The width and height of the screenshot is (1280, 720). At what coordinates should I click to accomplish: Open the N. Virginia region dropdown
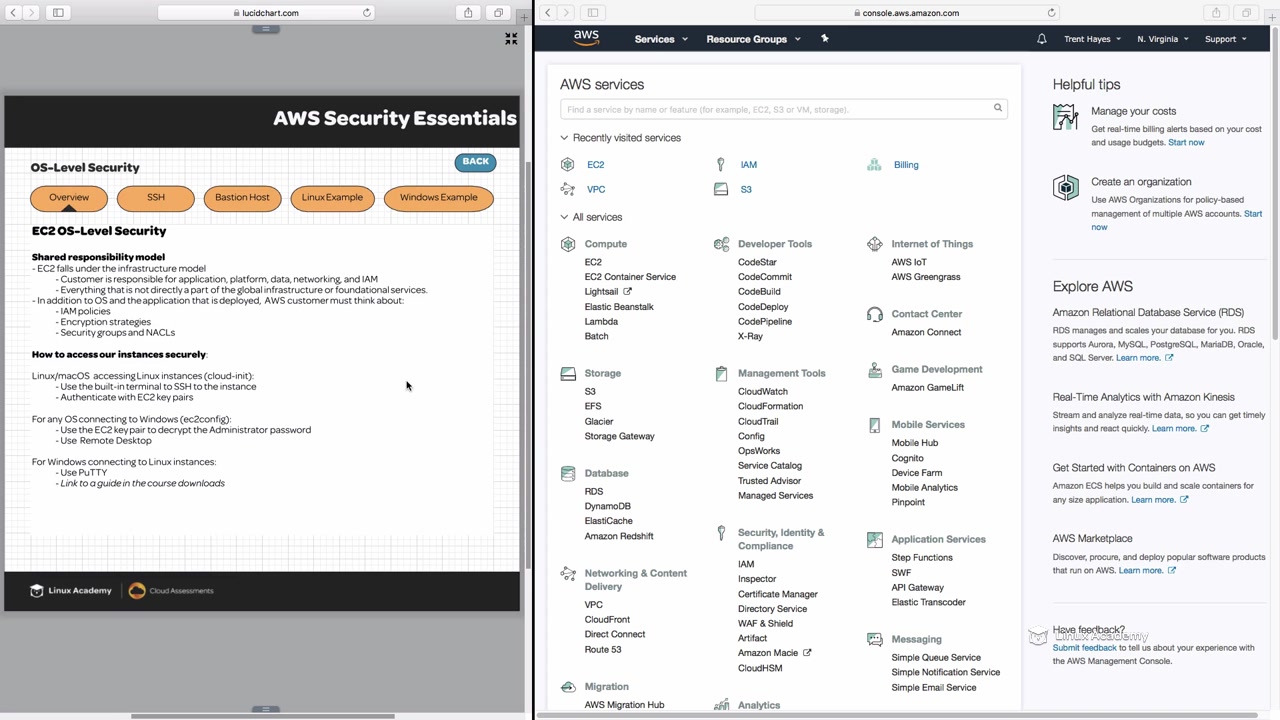(x=1163, y=39)
